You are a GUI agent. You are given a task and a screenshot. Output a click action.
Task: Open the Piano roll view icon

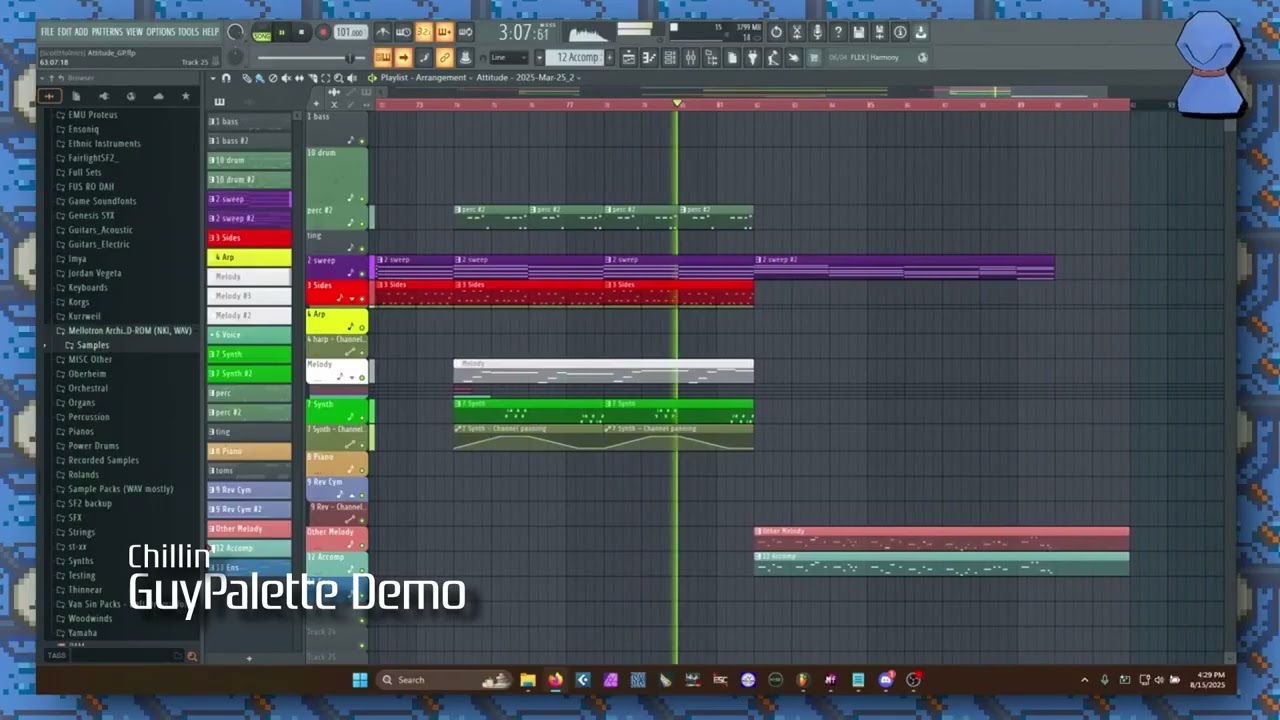(x=649, y=57)
